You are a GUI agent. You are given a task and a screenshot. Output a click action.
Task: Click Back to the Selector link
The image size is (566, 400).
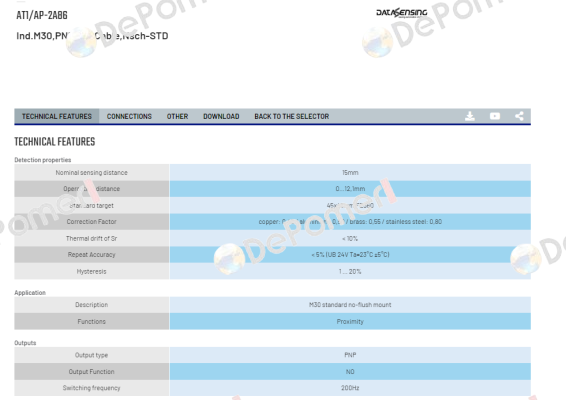292,116
